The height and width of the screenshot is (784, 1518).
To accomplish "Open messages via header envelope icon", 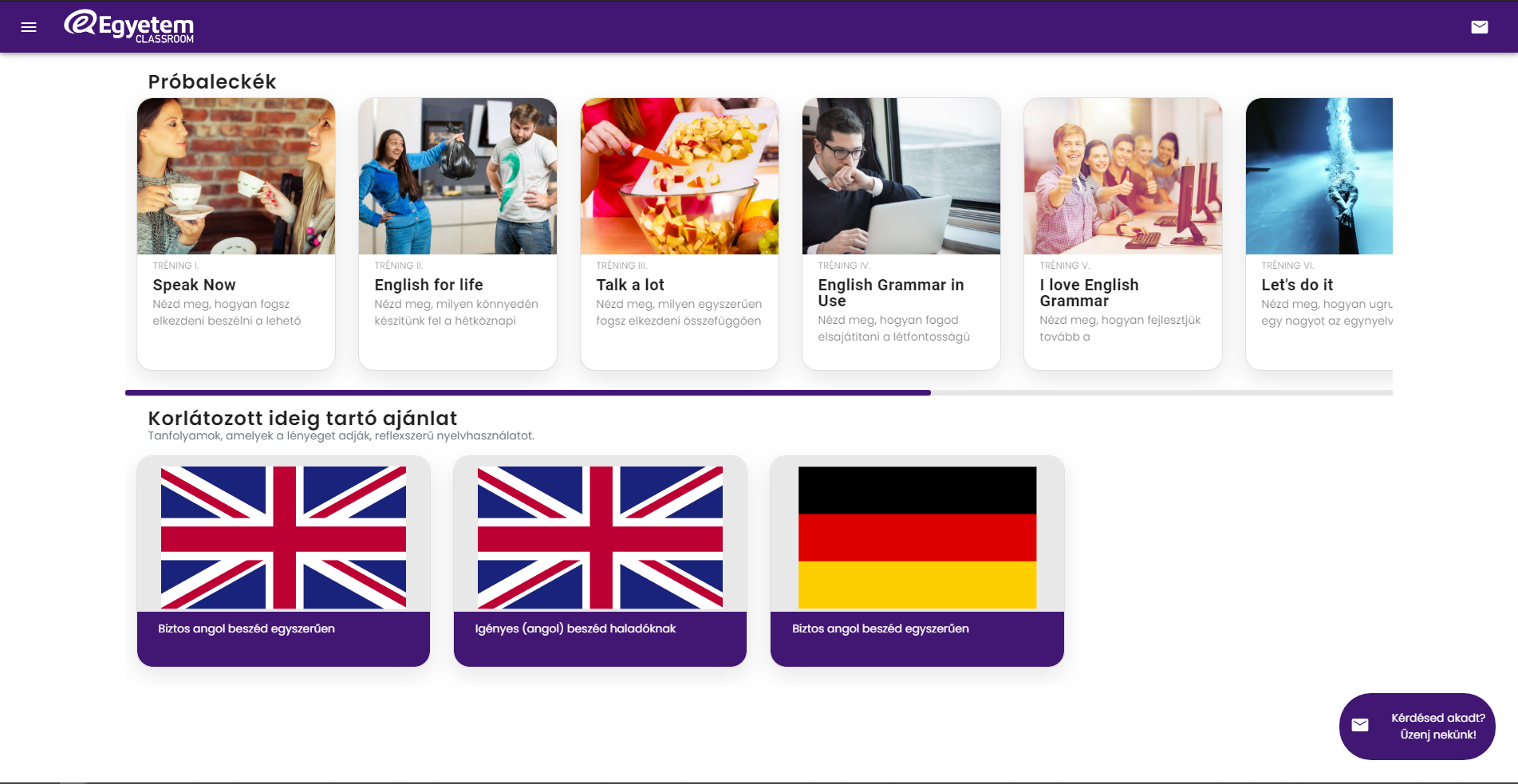I will tap(1480, 27).
